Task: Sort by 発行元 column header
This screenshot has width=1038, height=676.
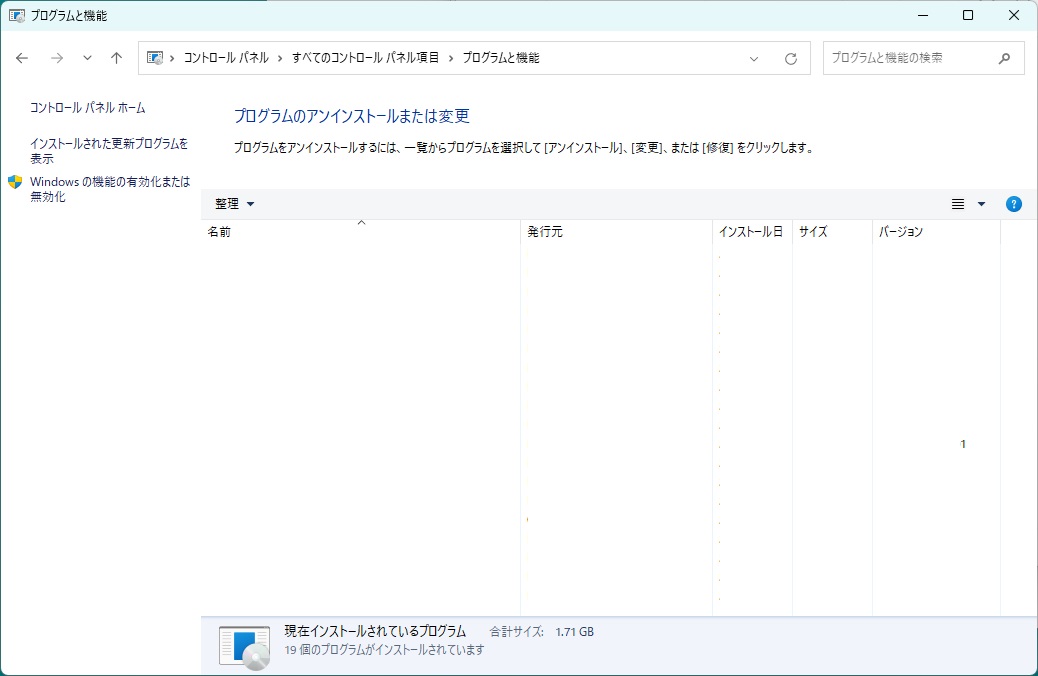Action: (x=616, y=232)
